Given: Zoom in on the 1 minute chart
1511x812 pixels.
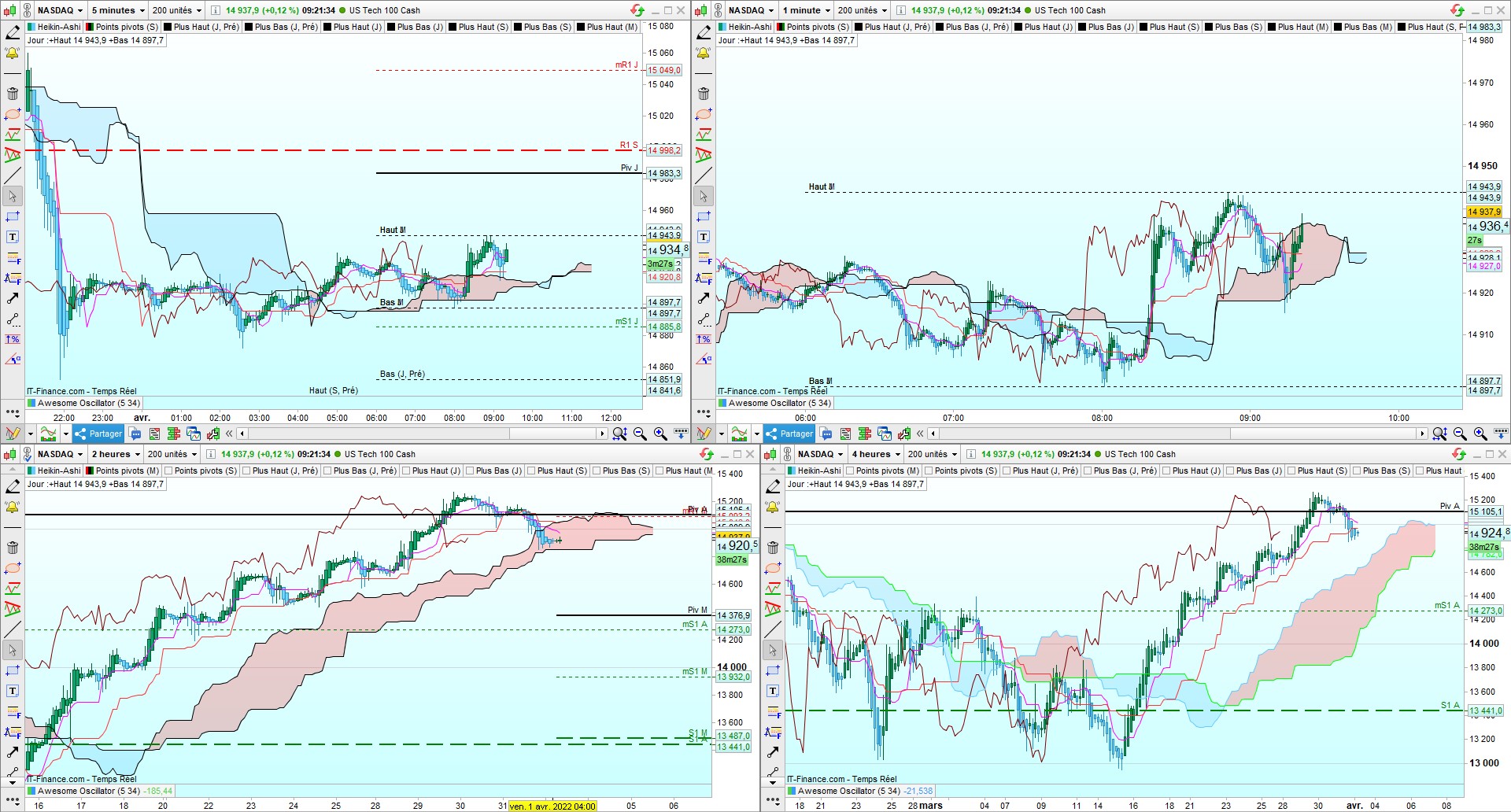Looking at the screenshot, I should pos(1480,434).
